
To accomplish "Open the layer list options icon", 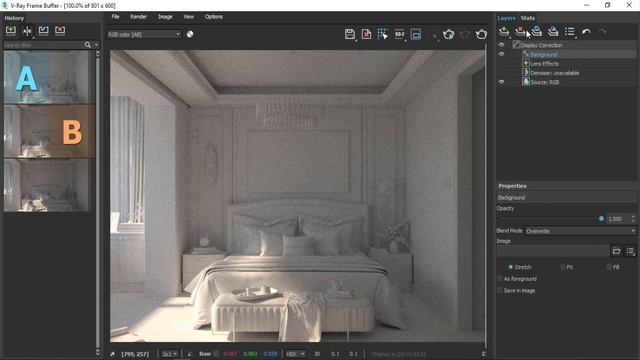I will pos(570,31).
